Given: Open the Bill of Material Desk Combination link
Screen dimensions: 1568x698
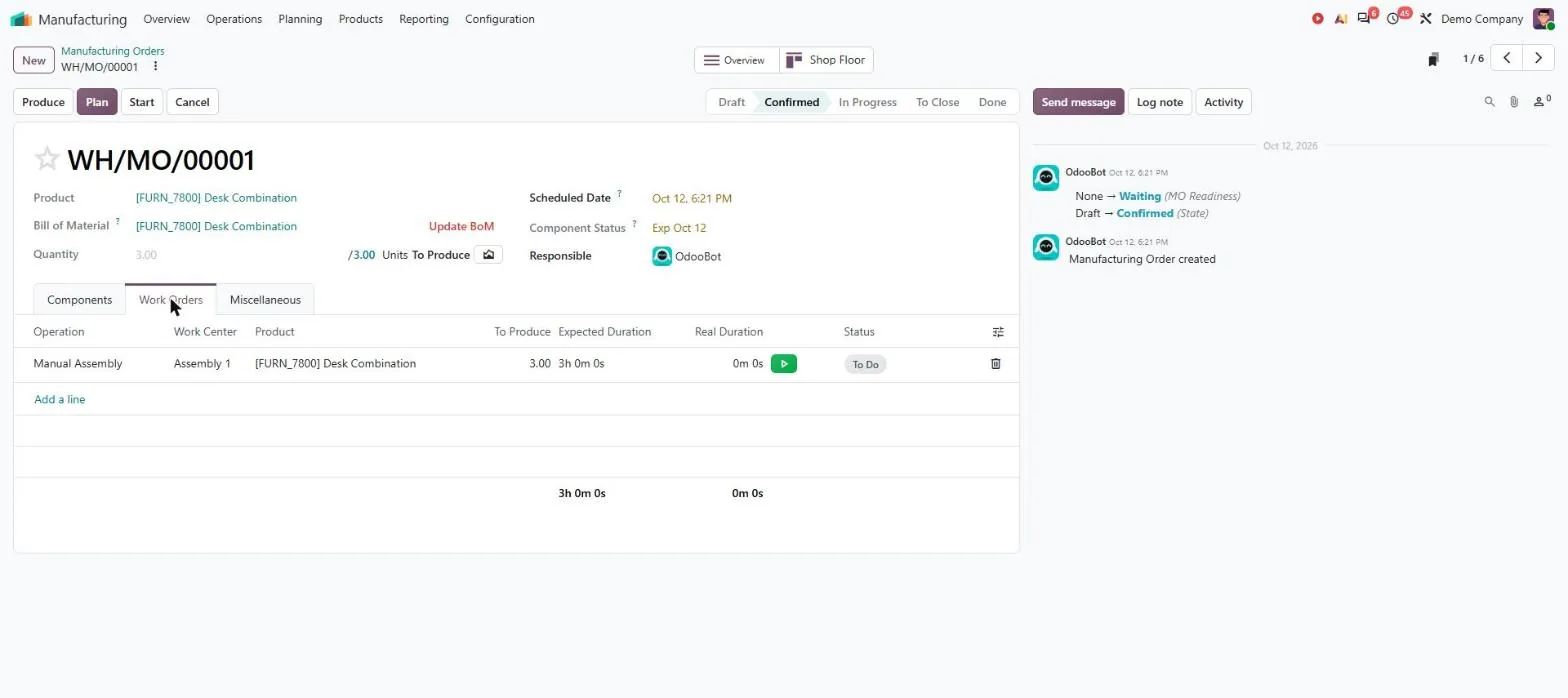Looking at the screenshot, I should click(x=216, y=226).
